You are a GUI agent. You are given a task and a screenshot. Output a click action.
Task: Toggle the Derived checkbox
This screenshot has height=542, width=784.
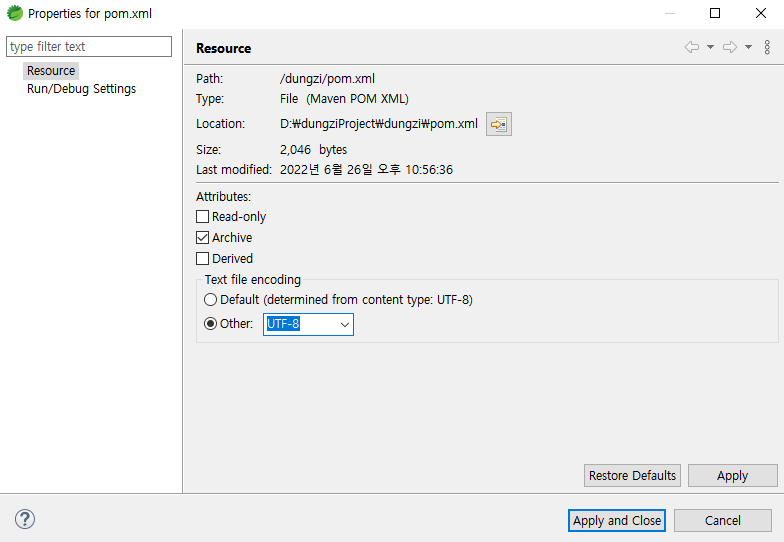point(202,258)
